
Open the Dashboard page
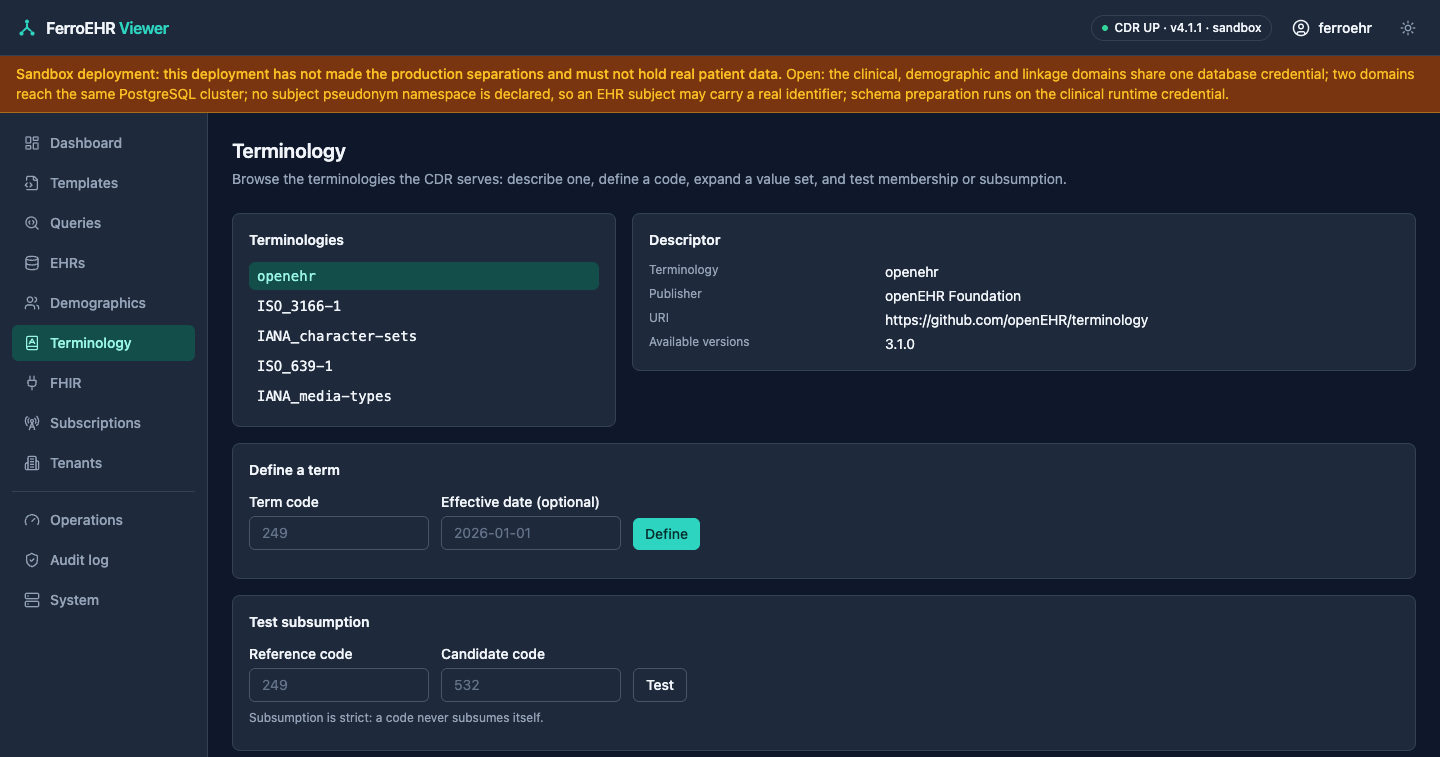103,143
